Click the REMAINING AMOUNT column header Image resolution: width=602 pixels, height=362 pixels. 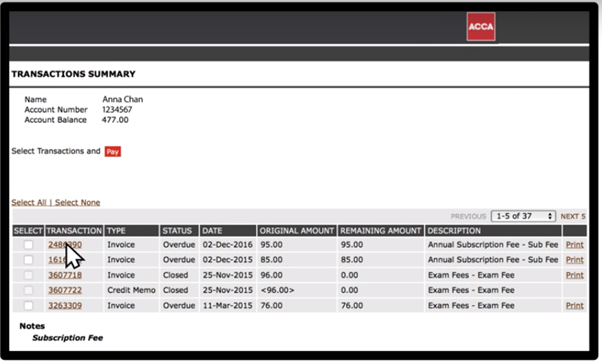(x=380, y=231)
